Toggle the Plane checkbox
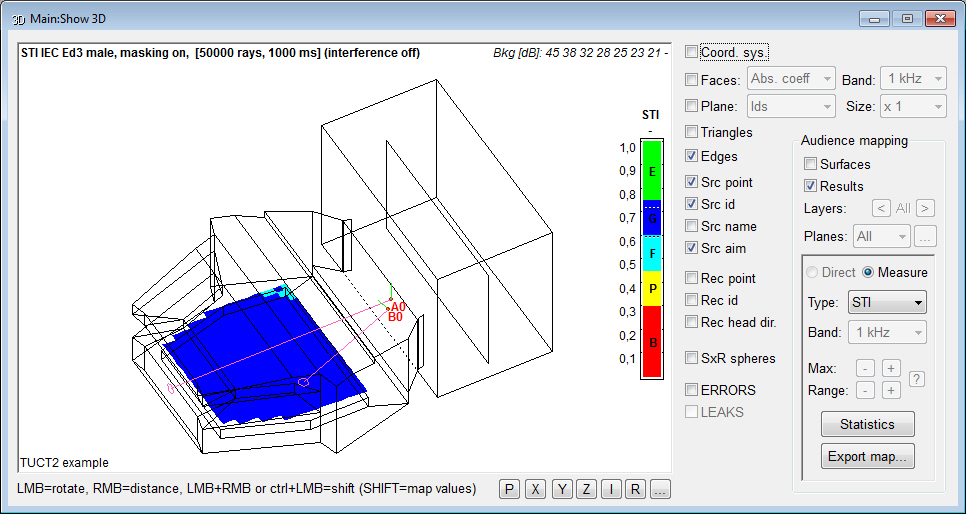 click(691, 106)
